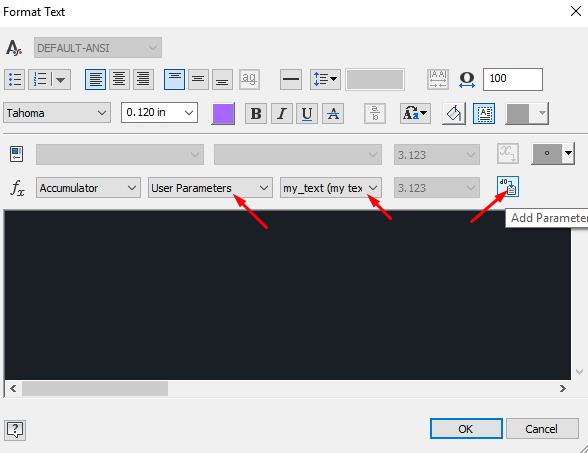
Task: Click the text style icon
Action: tap(14, 48)
